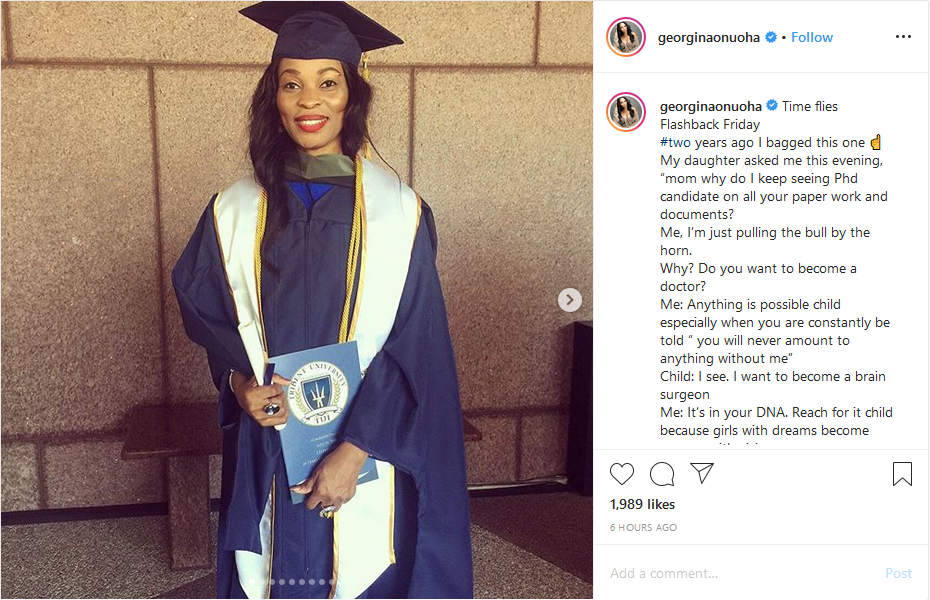Like the post with the heart icon
The width and height of the screenshot is (930, 600).
point(622,474)
